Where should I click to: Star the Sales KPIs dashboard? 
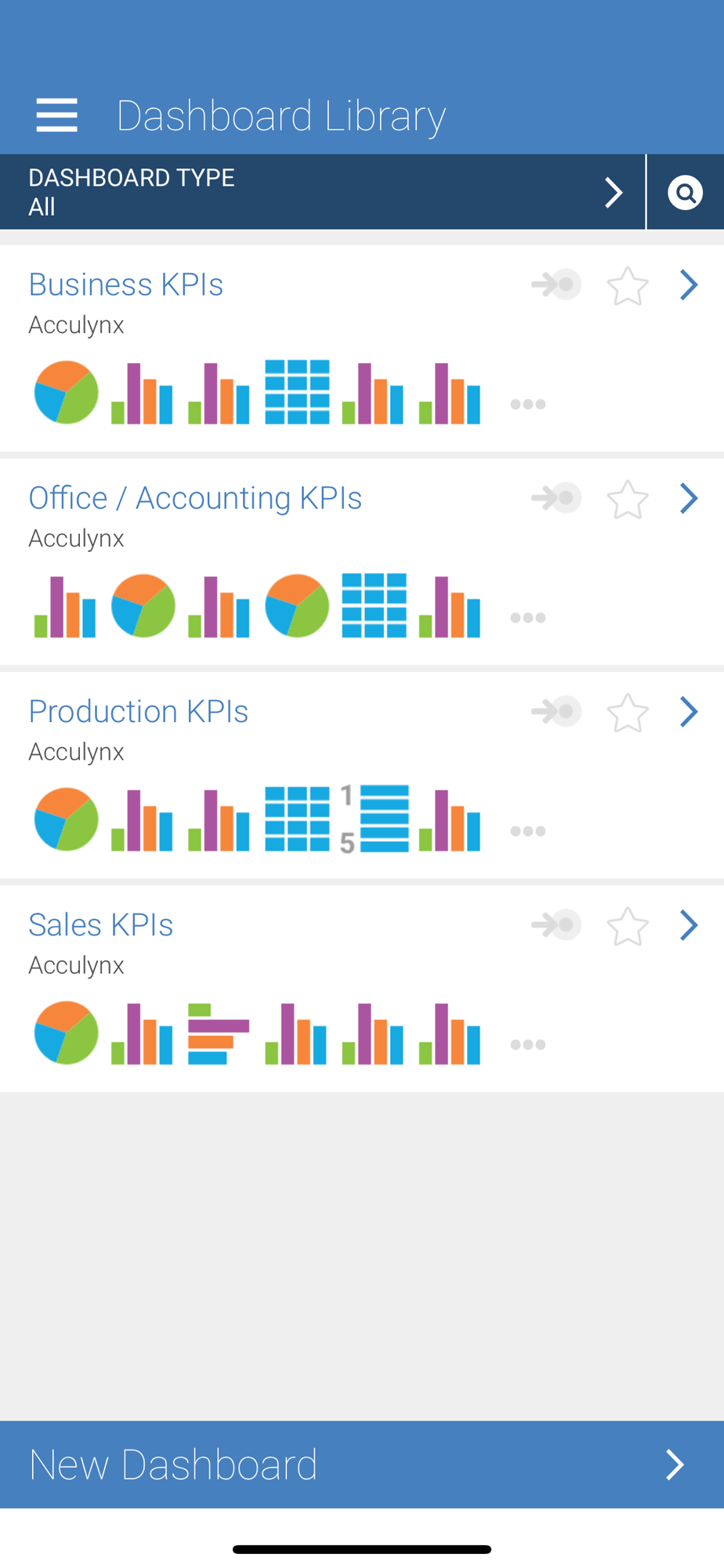pyautogui.click(x=628, y=926)
